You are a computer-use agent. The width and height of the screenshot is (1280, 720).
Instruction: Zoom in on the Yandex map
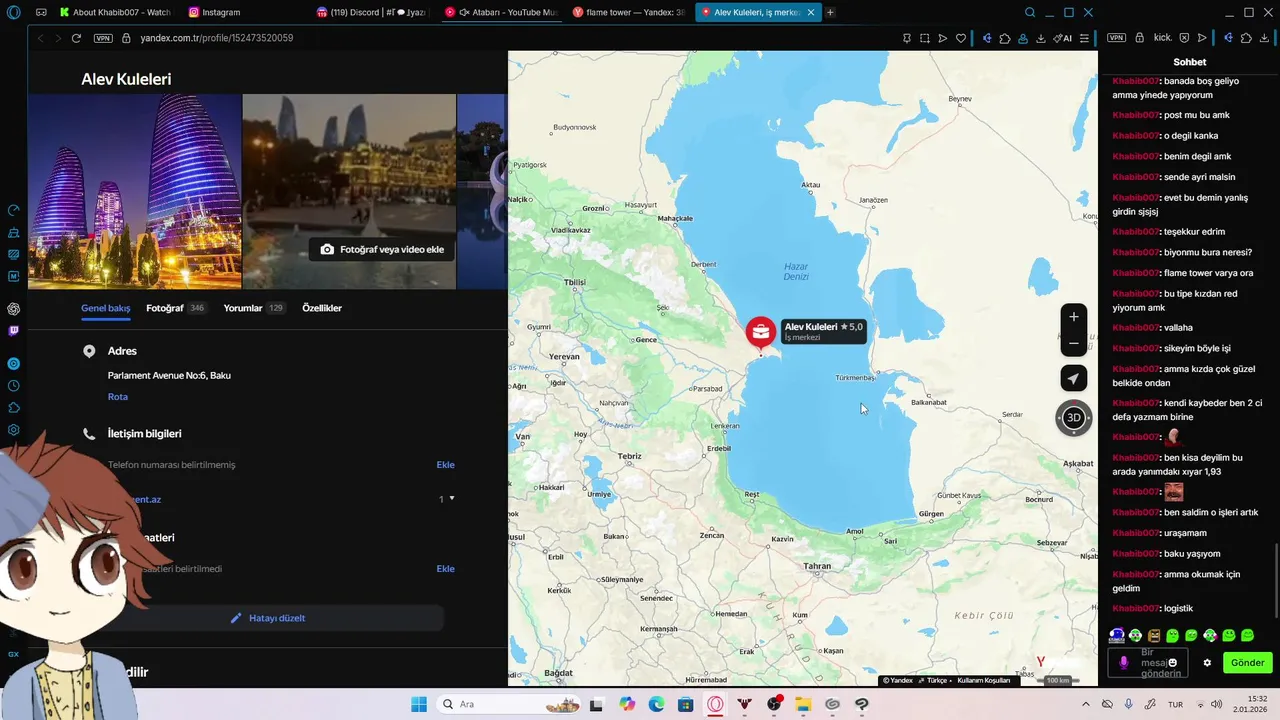[x=1073, y=317]
